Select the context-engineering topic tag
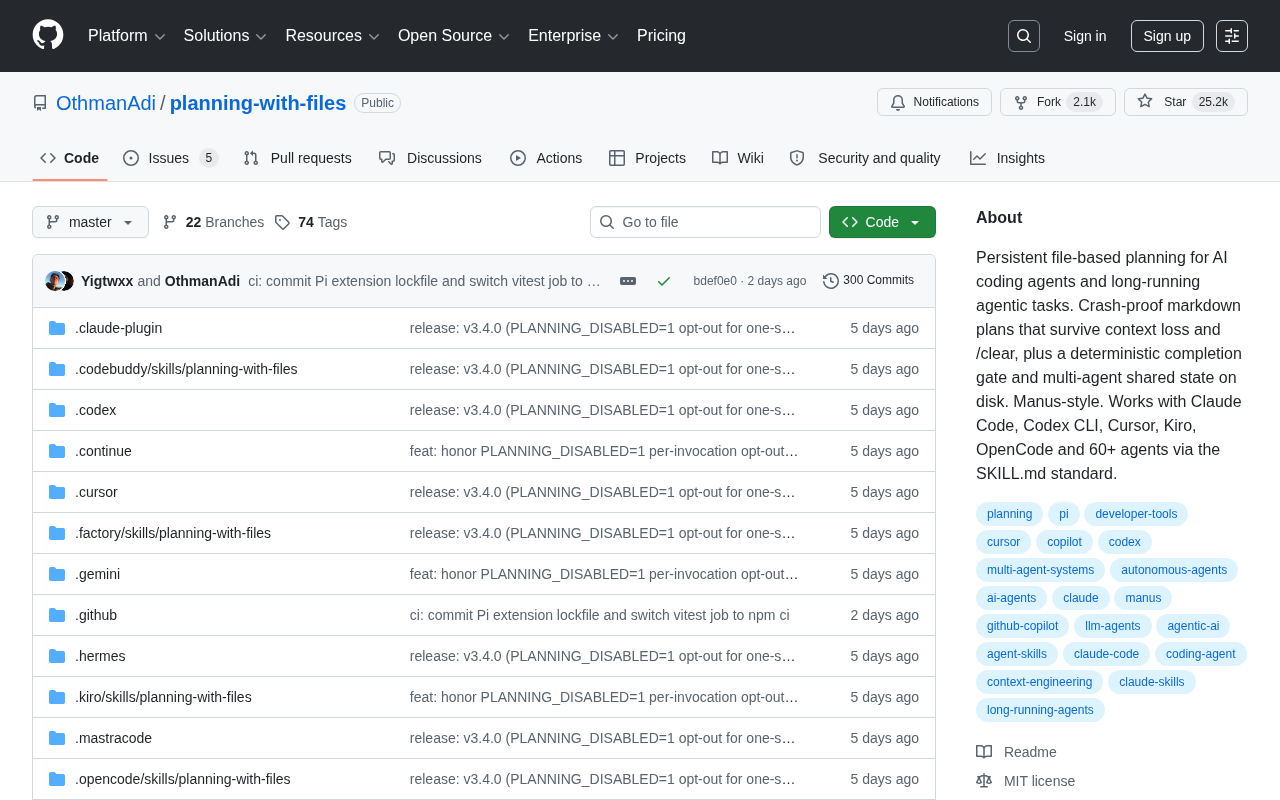Viewport: 1280px width, 800px height. [1039, 682]
